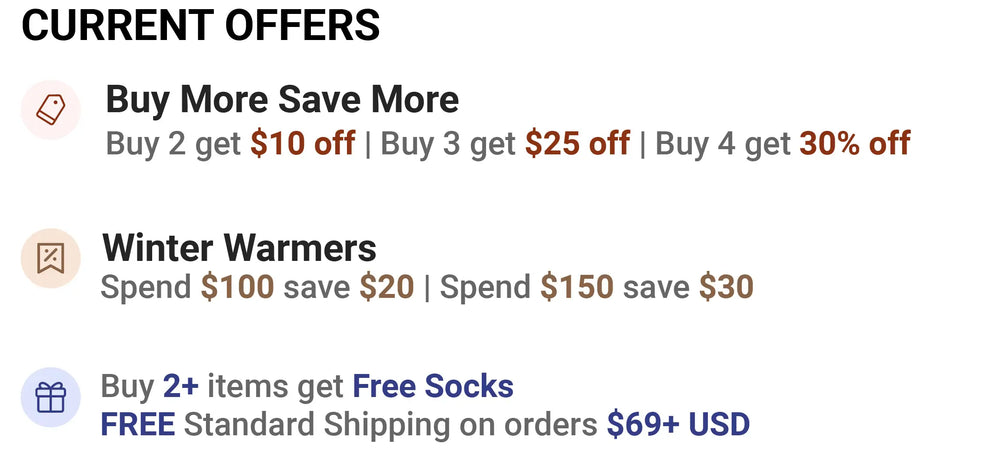1000x474 pixels.
Task: Select the "Standard Shipping on orders" text
Action: pos(390,425)
